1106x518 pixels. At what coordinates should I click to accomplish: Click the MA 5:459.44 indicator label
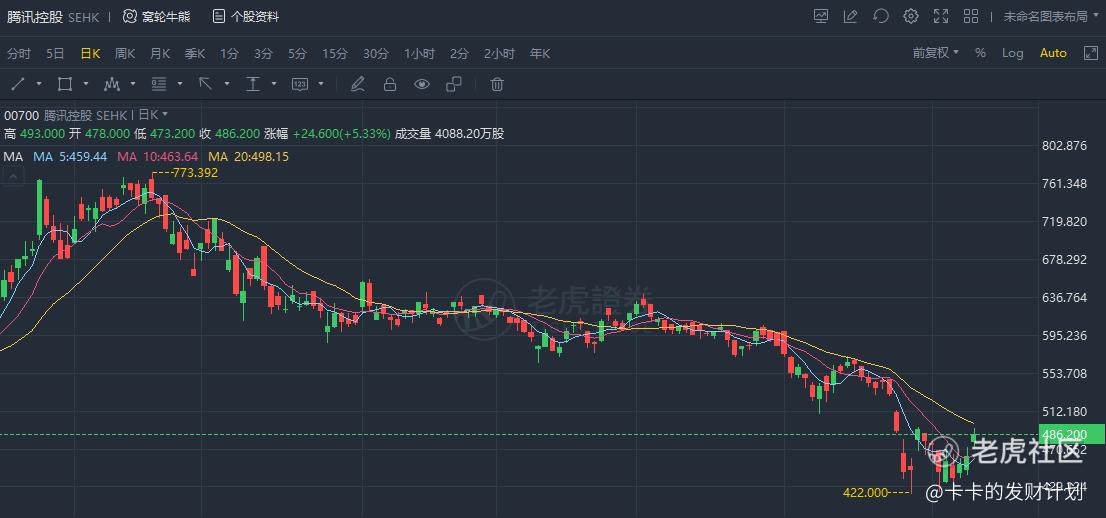(70, 157)
